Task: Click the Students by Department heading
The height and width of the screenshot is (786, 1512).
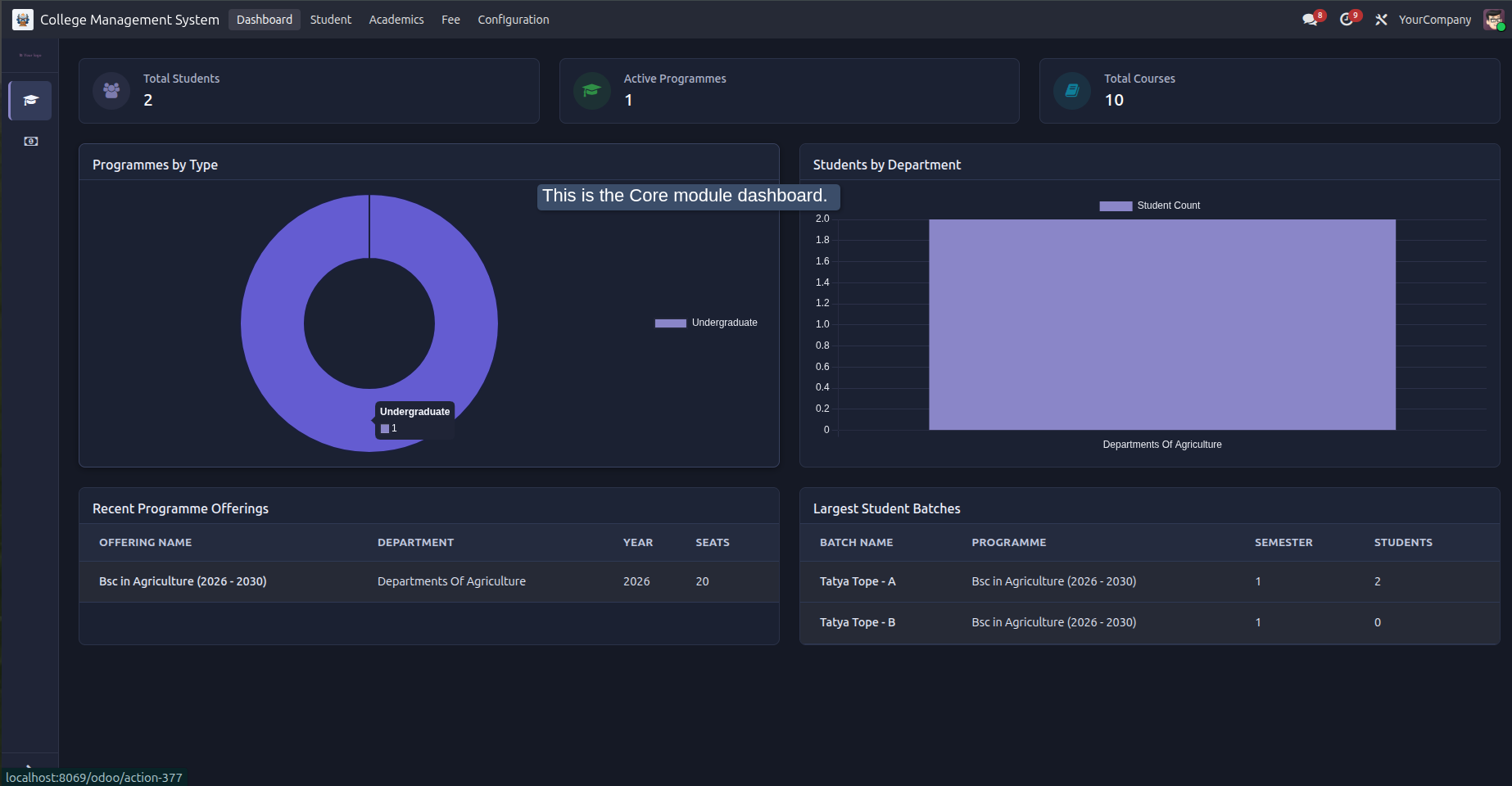Action: tap(887, 165)
